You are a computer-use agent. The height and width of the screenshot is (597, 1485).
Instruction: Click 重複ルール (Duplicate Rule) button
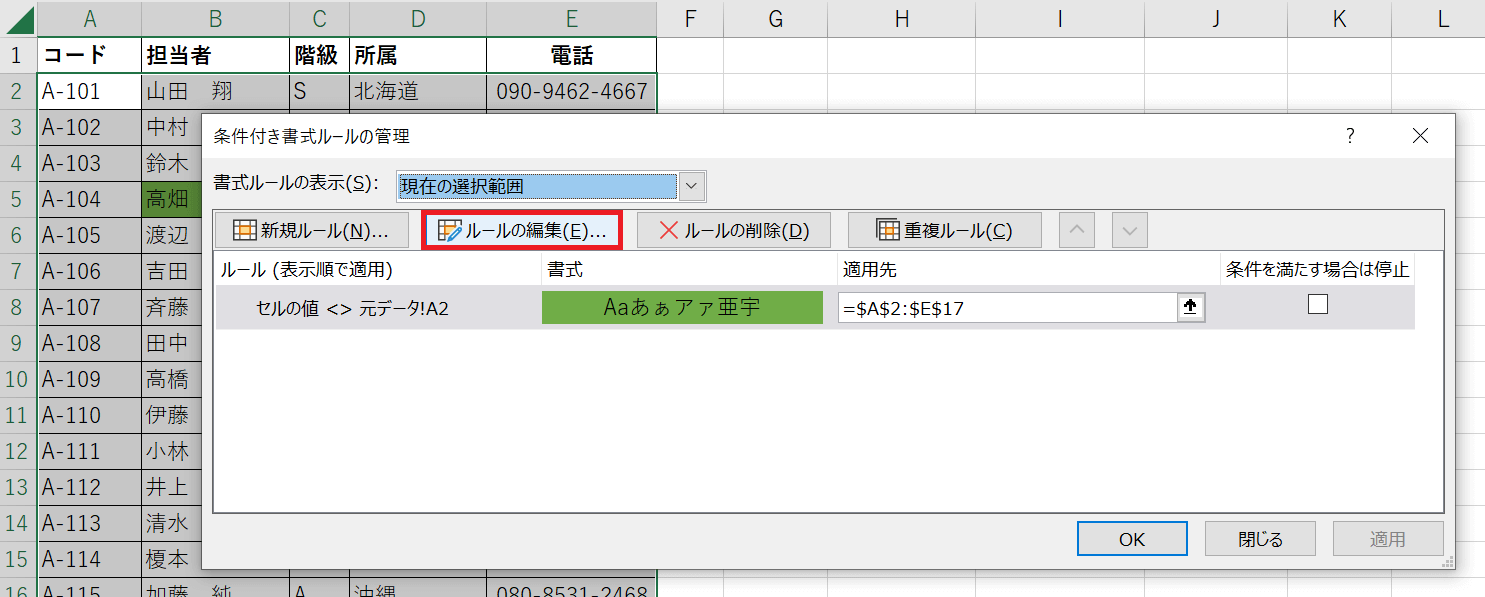tap(945, 231)
